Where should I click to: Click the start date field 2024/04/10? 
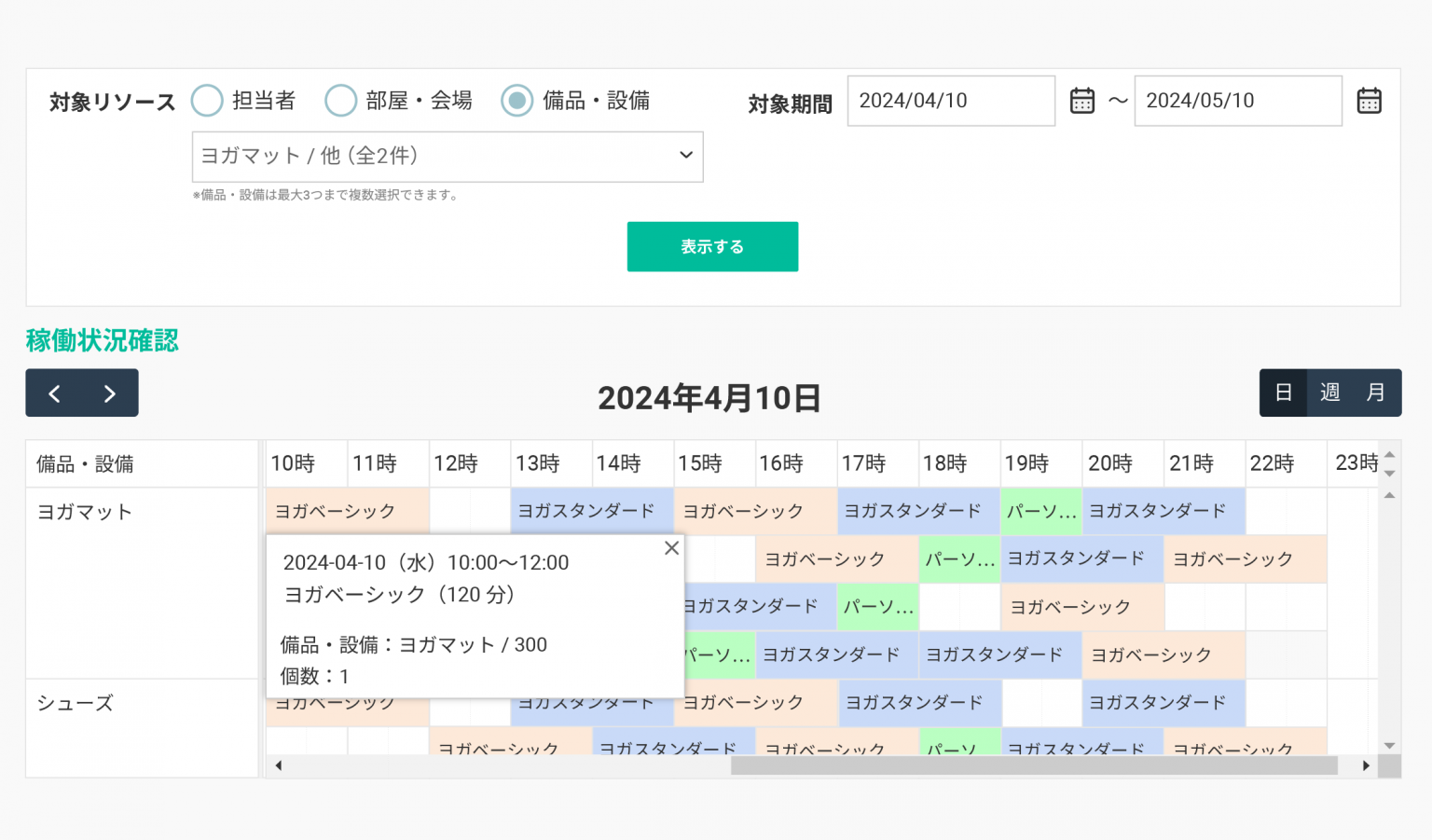(950, 101)
